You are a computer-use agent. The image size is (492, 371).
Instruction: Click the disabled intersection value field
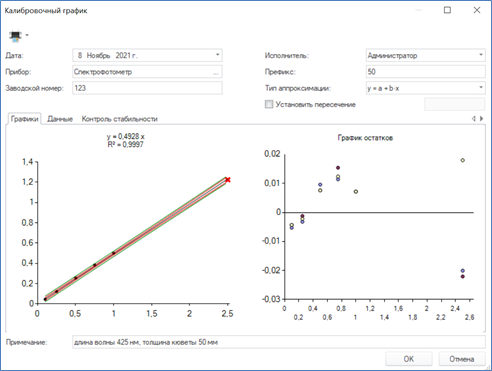click(455, 105)
